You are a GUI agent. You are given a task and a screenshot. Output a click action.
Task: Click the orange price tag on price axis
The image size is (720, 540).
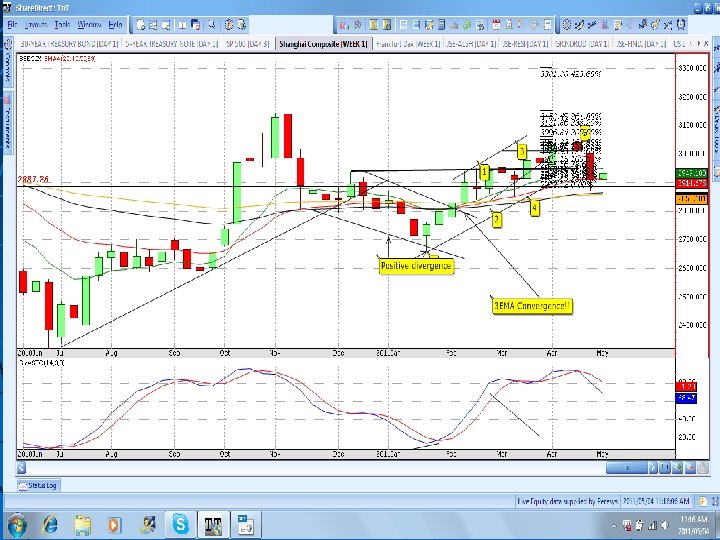692,199
